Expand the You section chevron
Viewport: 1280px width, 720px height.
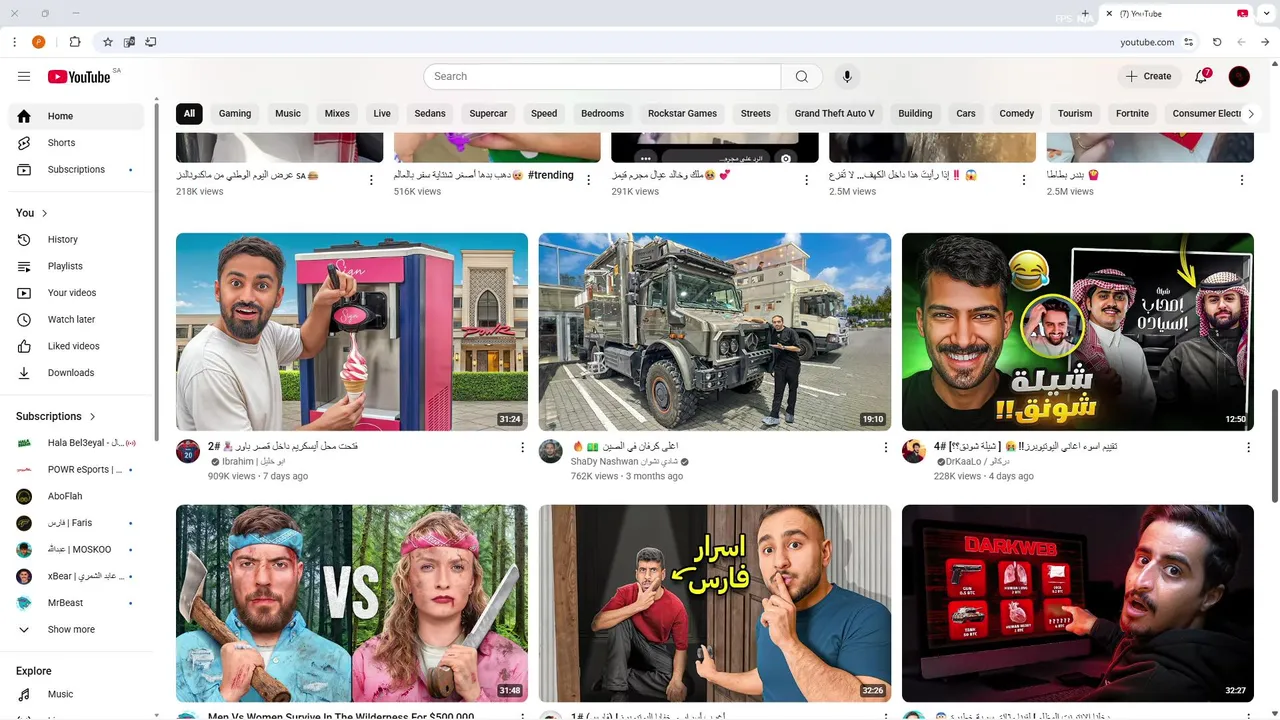44,213
